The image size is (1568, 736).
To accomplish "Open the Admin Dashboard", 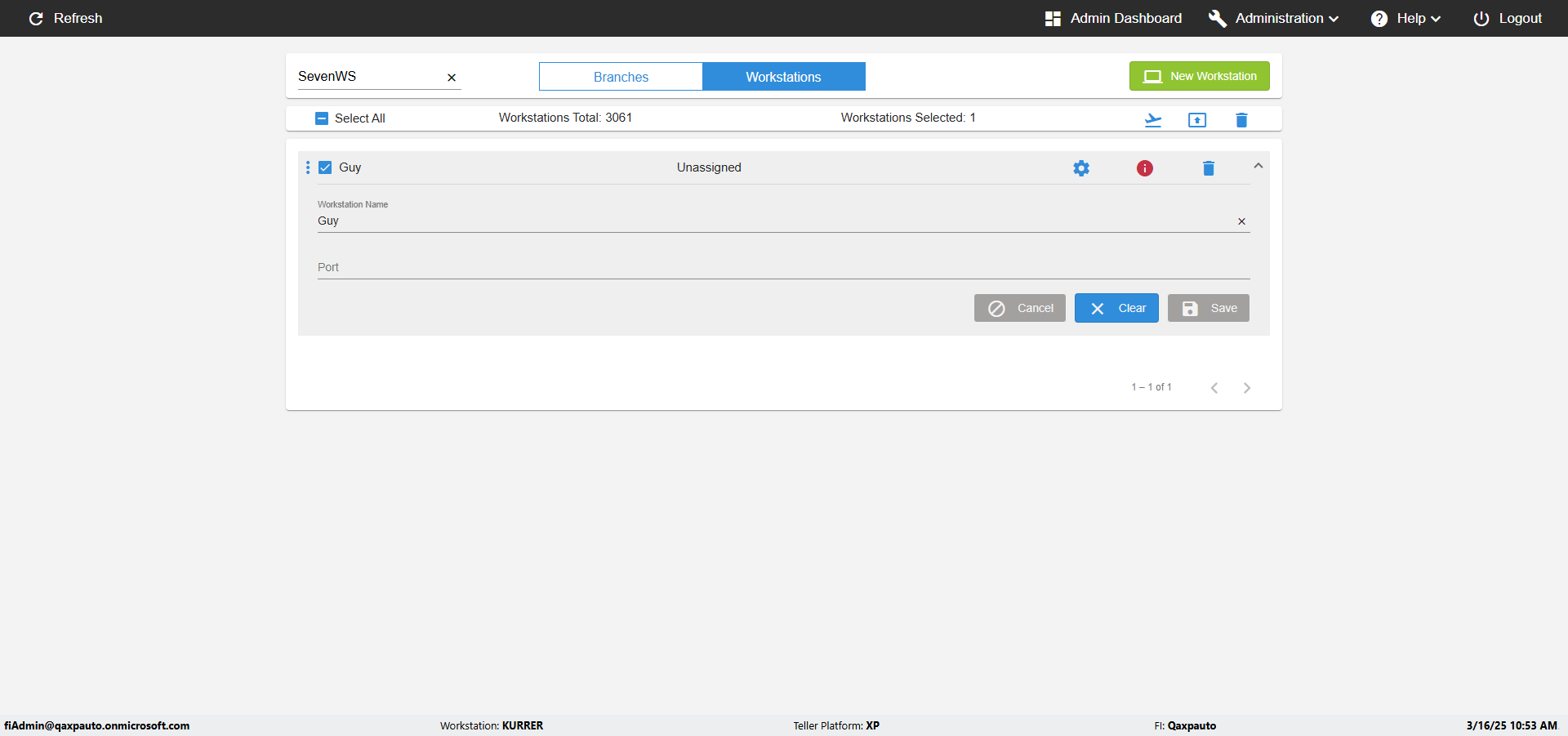I will click(x=1113, y=18).
